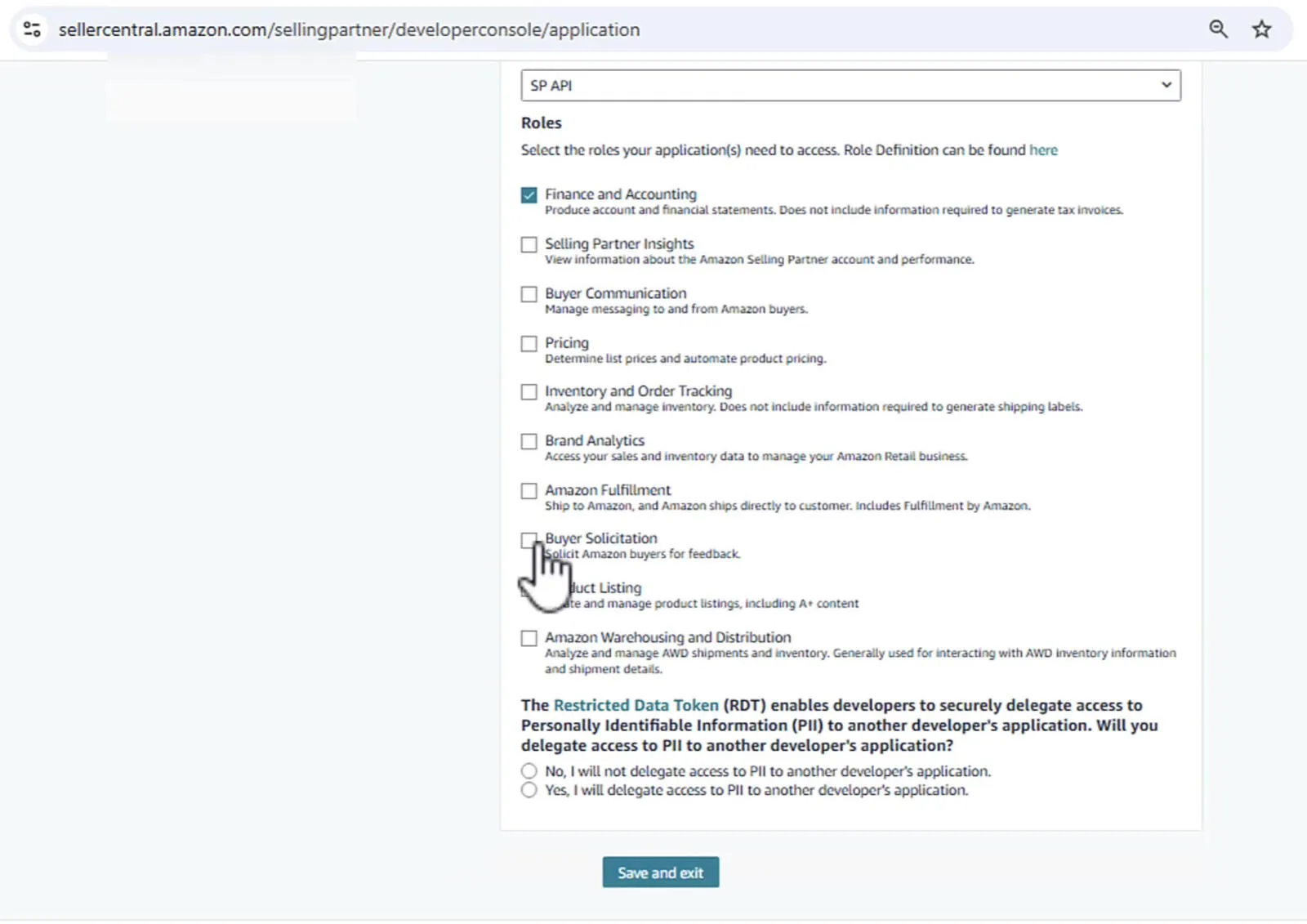Check the Buyer Communication checkbox
Image resolution: width=1307 pixels, height=924 pixels.
[529, 294]
